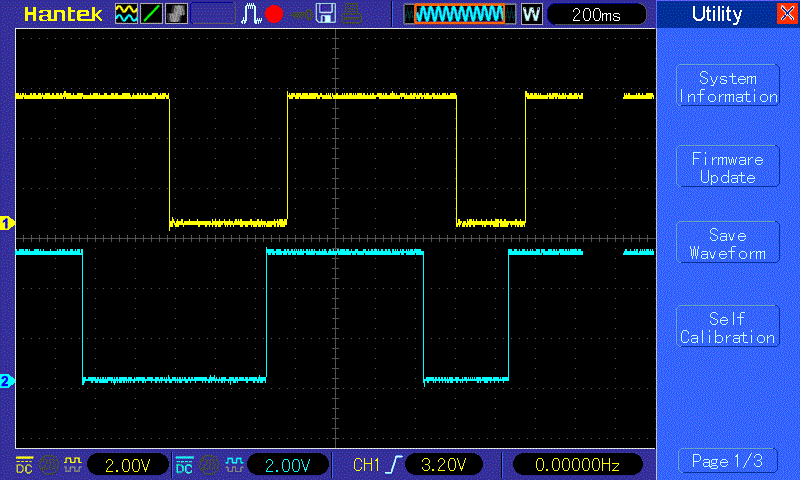The image size is (800, 480).
Task: Click the trigger pulse icon in top bar
Action: click(x=251, y=14)
